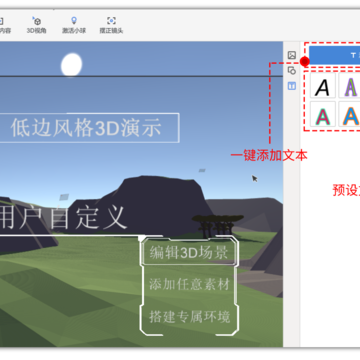Click the 编辑3D场景 text item
Image resolution: width=360 pixels, height=360 pixels.
[189, 252]
